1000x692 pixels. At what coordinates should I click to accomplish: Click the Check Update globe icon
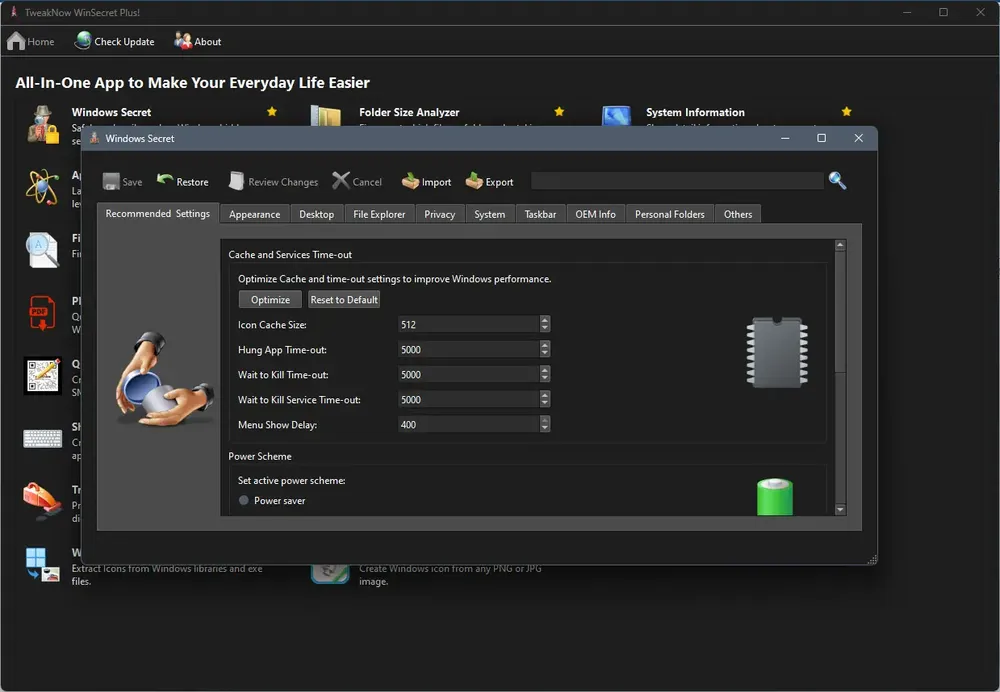(83, 41)
